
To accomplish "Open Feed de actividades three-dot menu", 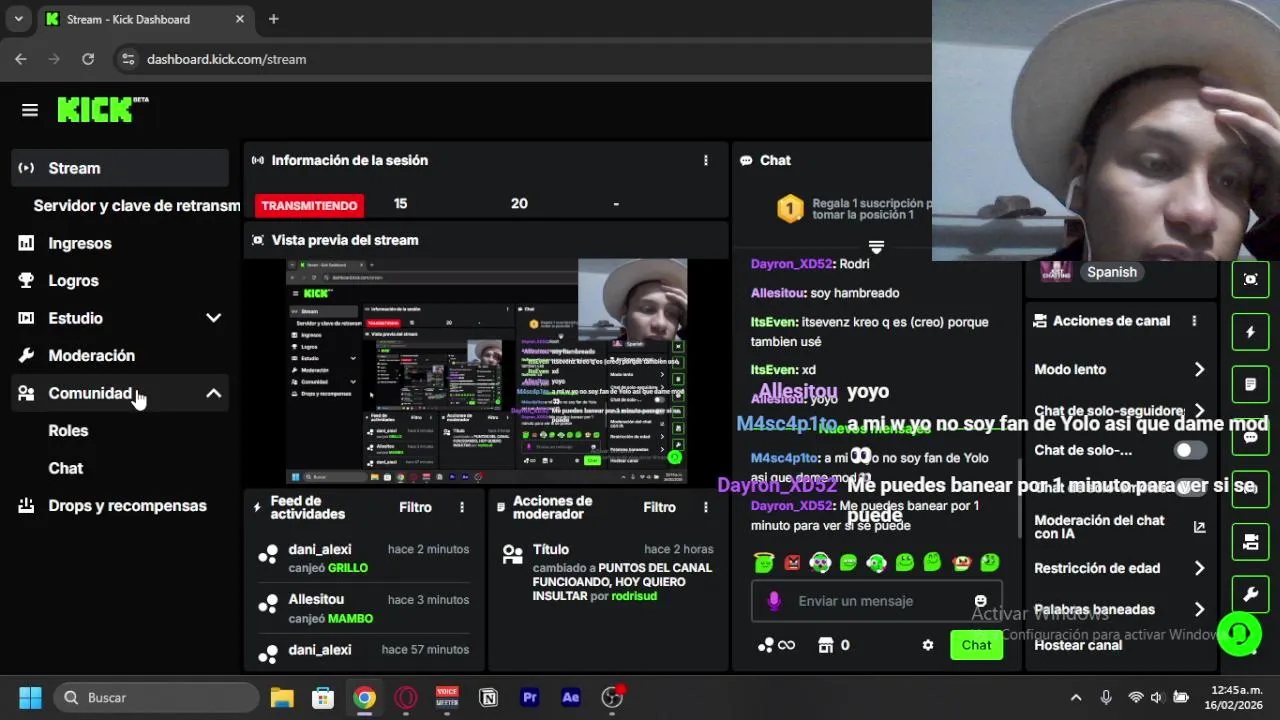I will coord(462,507).
